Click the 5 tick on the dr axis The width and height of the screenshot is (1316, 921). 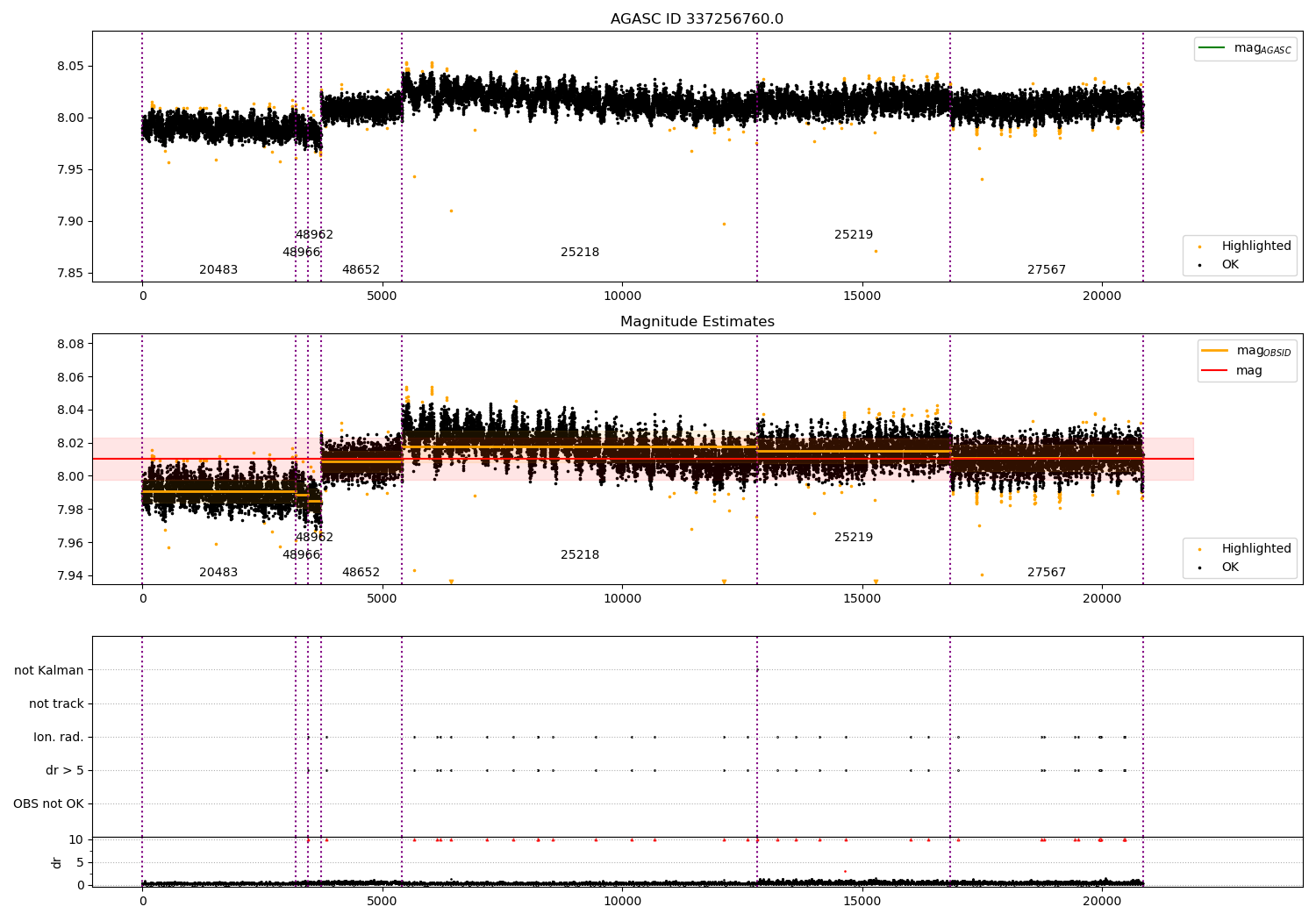[x=80, y=862]
